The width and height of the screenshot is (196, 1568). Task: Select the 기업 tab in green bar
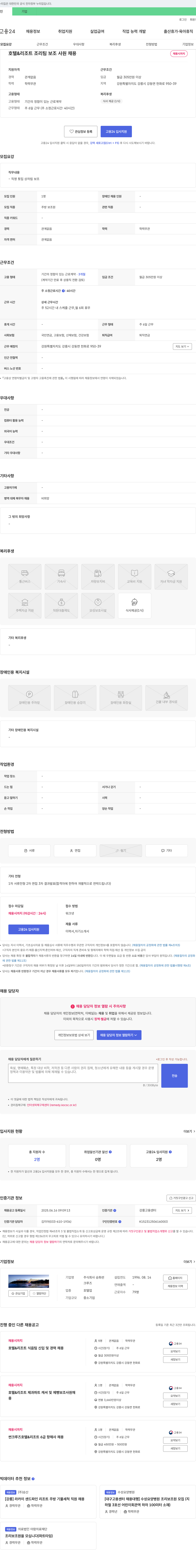pyautogui.click(x=24, y=12)
